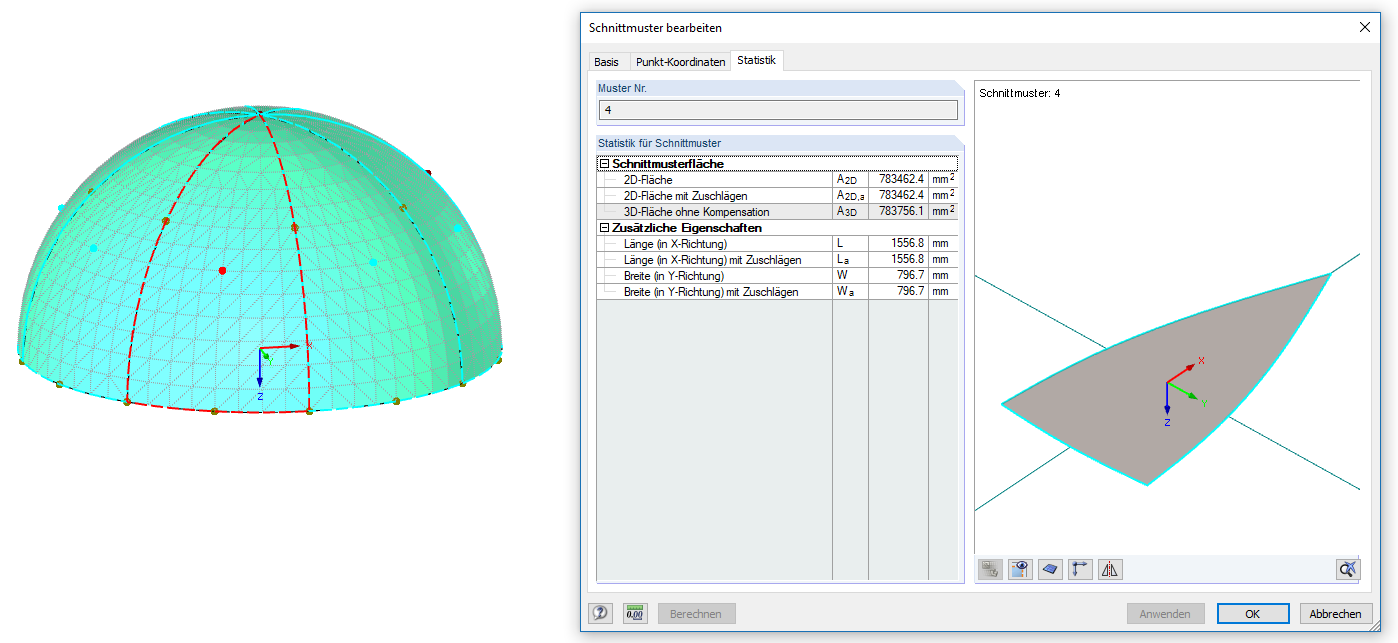
Task: Click the 3D area symbol A3D cell
Action: pyautogui.click(x=850, y=211)
